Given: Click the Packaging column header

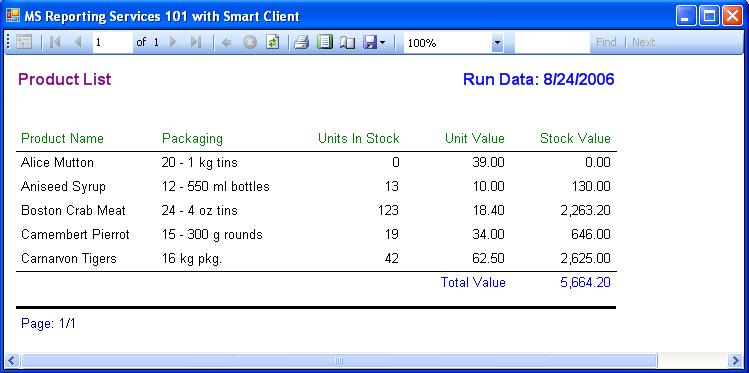Looking at the screenshot, I should [193, 139].
